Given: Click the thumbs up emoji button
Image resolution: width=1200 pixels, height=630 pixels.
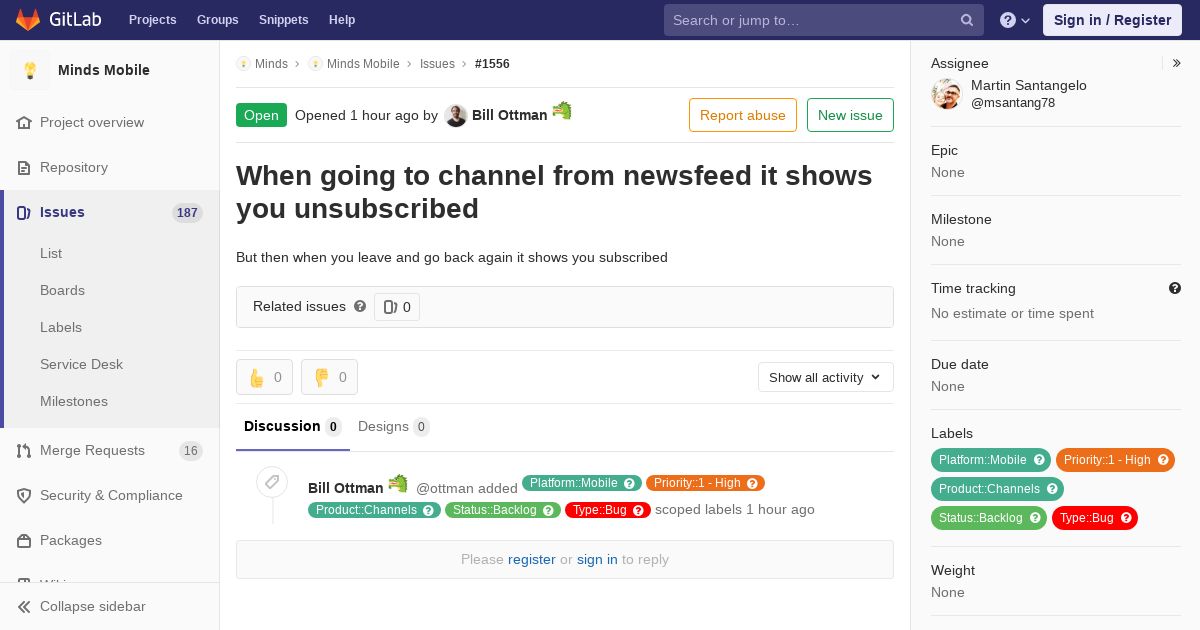Looking at the screenshot, I should pyautogui.click(x=264, y=377).
